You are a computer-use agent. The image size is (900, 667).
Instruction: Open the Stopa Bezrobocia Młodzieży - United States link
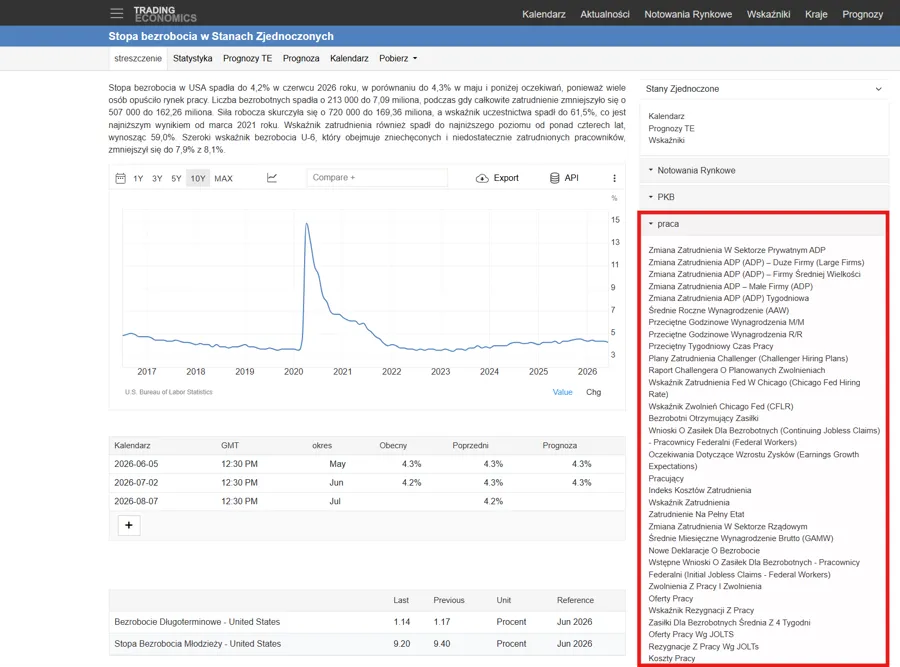[x=197, y=643]
